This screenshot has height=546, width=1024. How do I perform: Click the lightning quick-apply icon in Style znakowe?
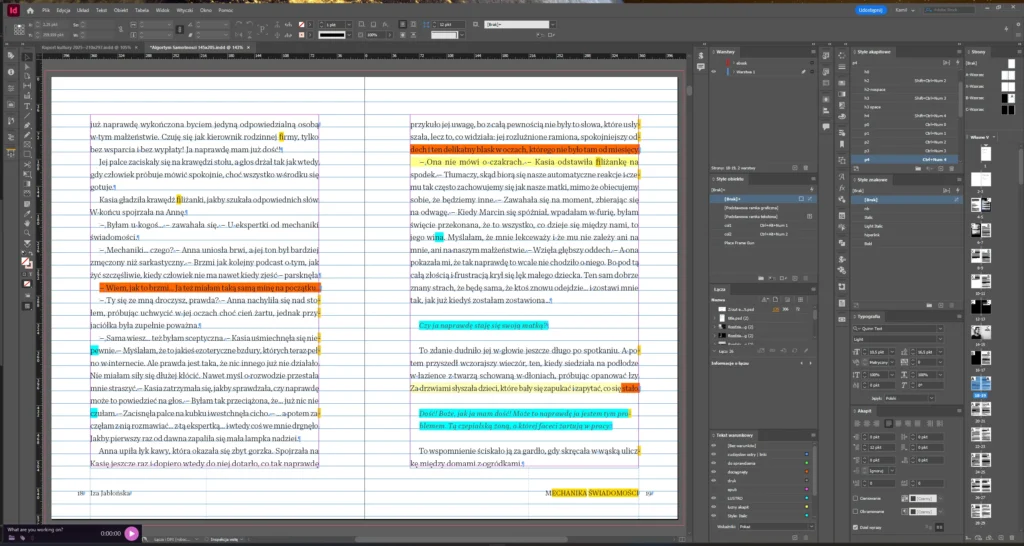coord(957,190)
